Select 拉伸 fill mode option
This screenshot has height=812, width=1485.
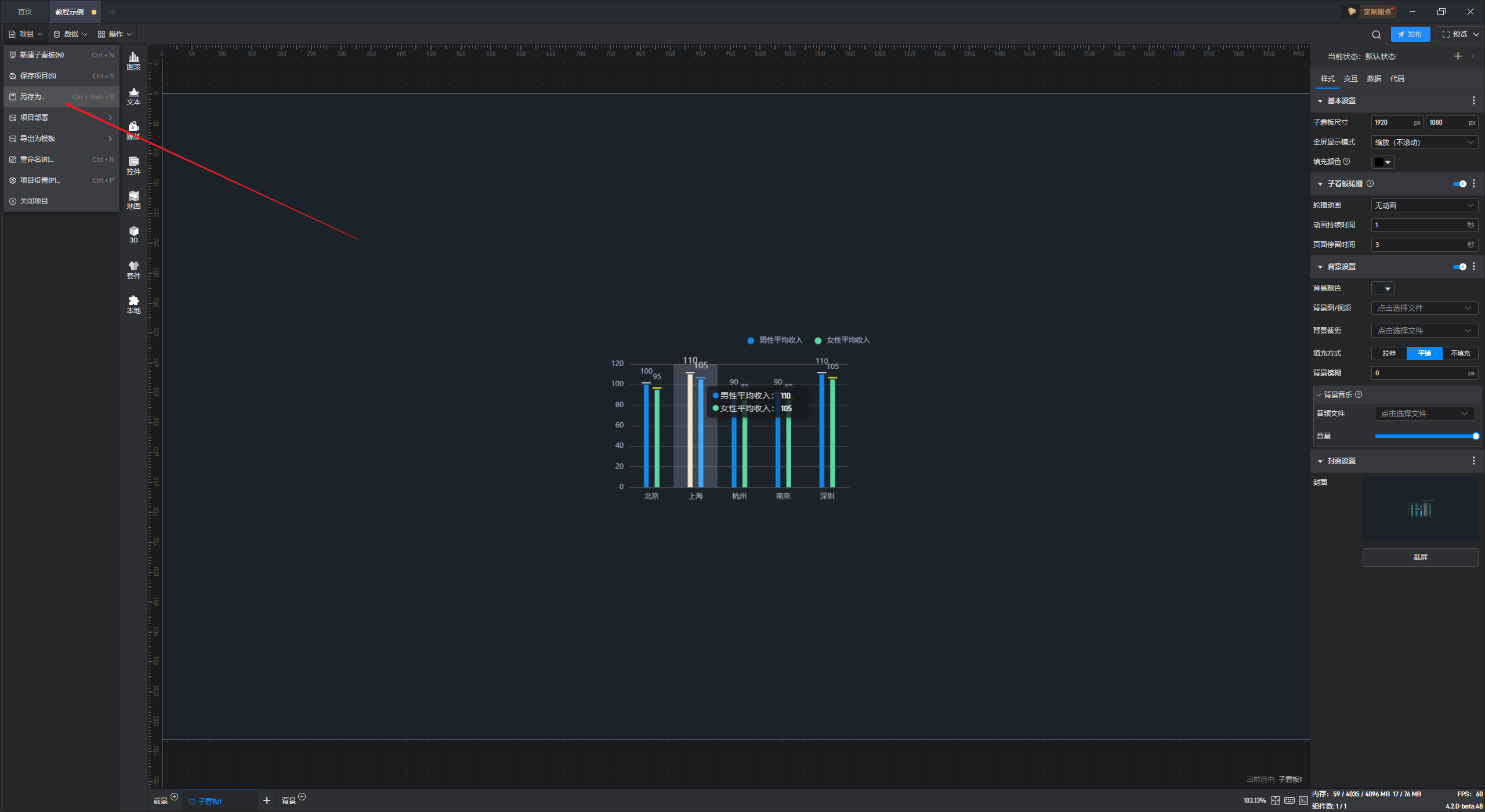point(1389,353)
